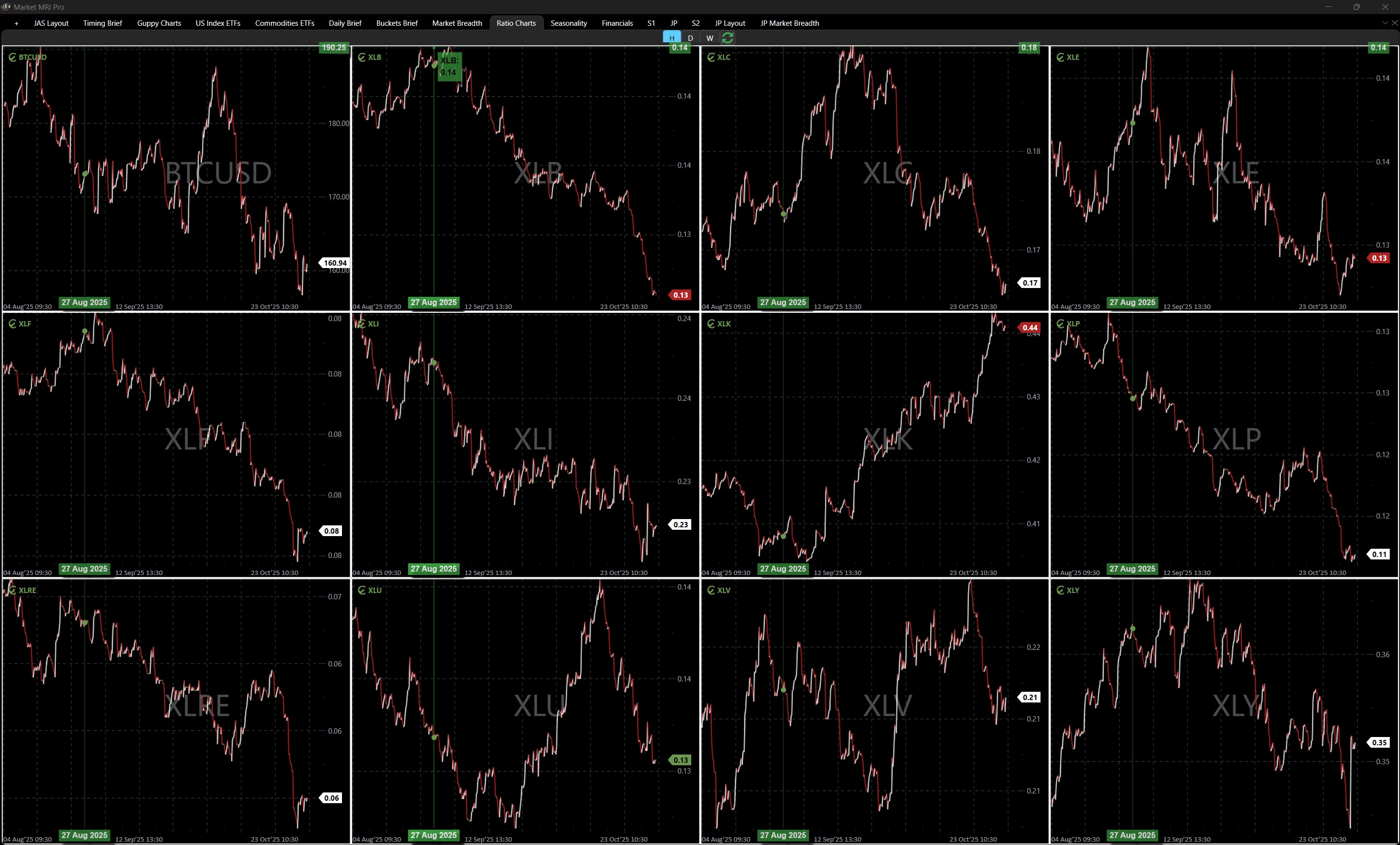The image size is (1400, 845).
Task: Click the 160.94 price label on BTCUSD
Action: click(x=335, y=263)
